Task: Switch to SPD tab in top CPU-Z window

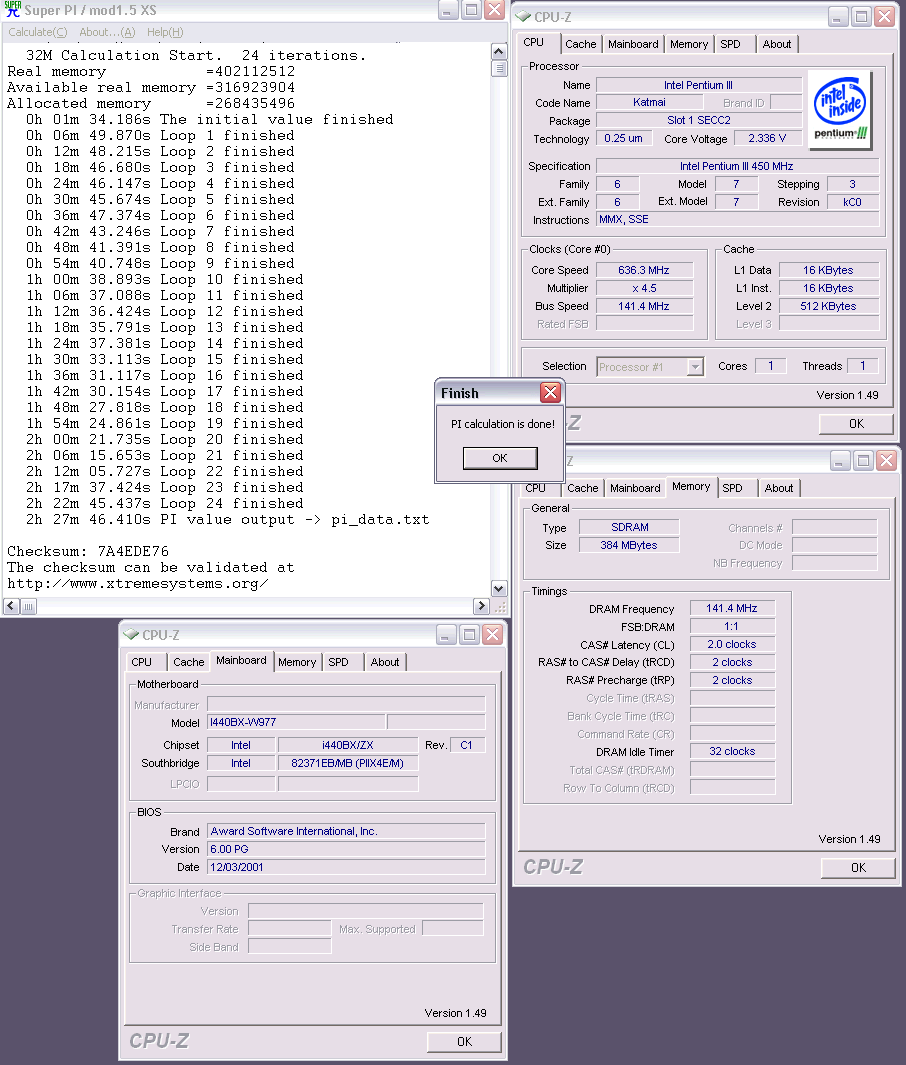Action: tap(731, 44)
